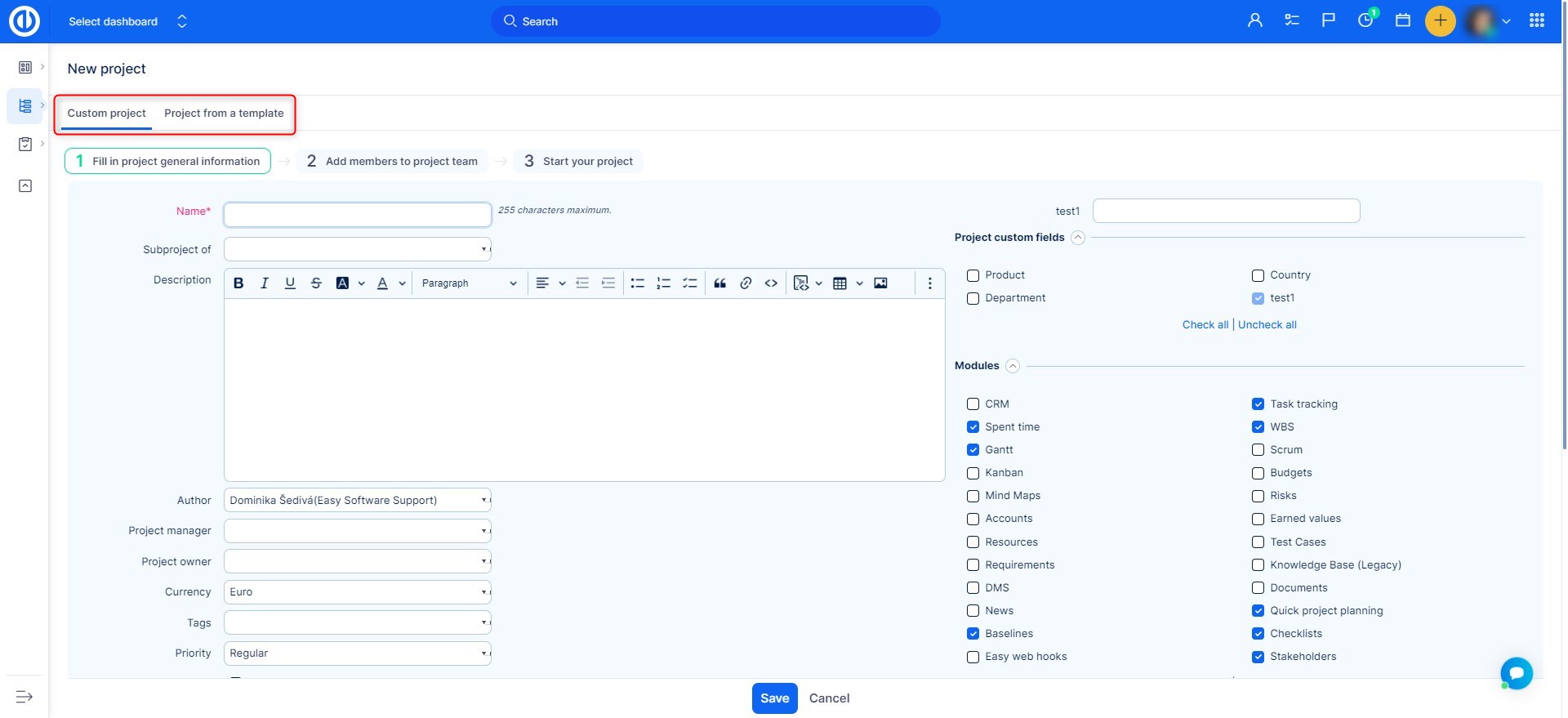Open the Currency dropdown showing Euro

(357, 592)
